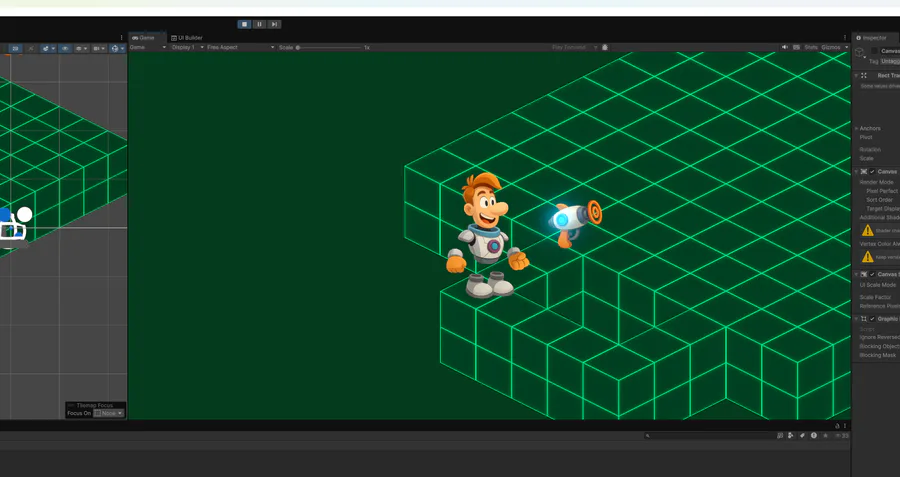This screenshot has width=900, height=477.
Task: Click the astronaut character in Game view
Action: click(x=487, y=235)
